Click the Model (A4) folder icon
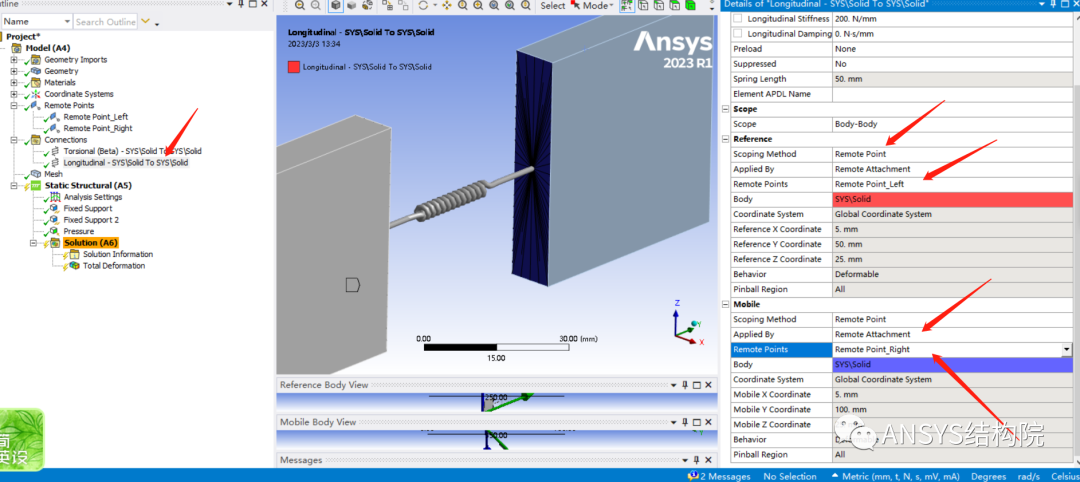The image size is (1080, 482). [x=17, y=48]
